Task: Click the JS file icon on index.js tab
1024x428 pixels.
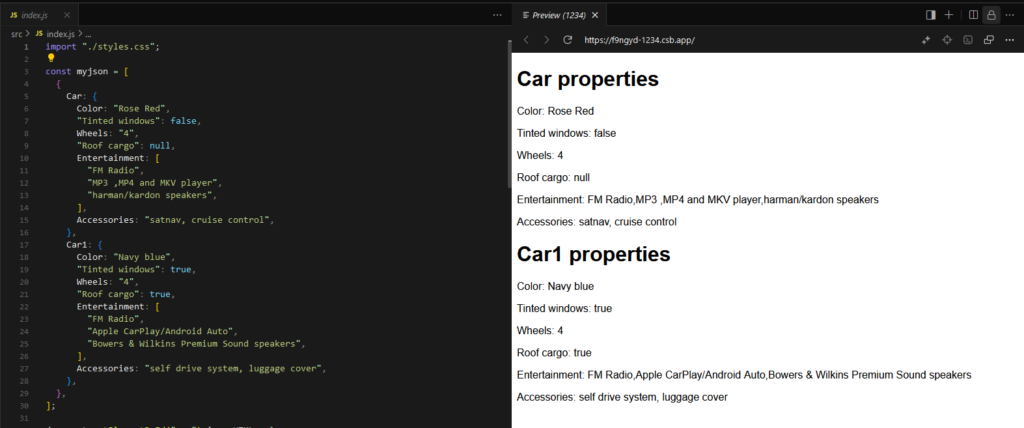Action: 14,14
